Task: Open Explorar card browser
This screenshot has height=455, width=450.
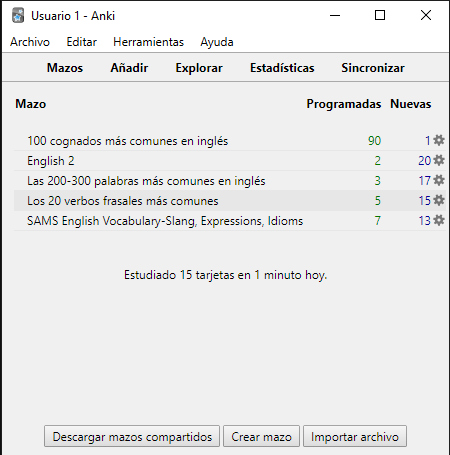Action: coord(199,68)
